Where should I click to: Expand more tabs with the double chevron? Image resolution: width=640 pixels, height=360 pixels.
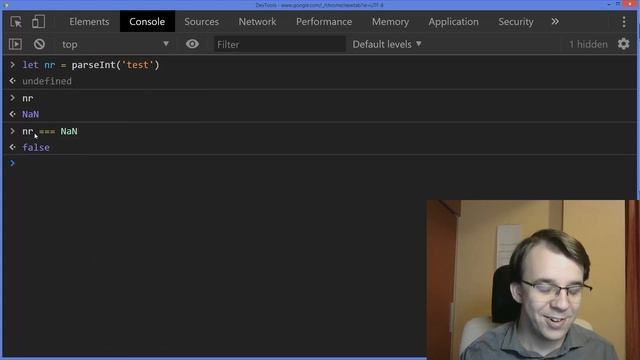point(555,21)
